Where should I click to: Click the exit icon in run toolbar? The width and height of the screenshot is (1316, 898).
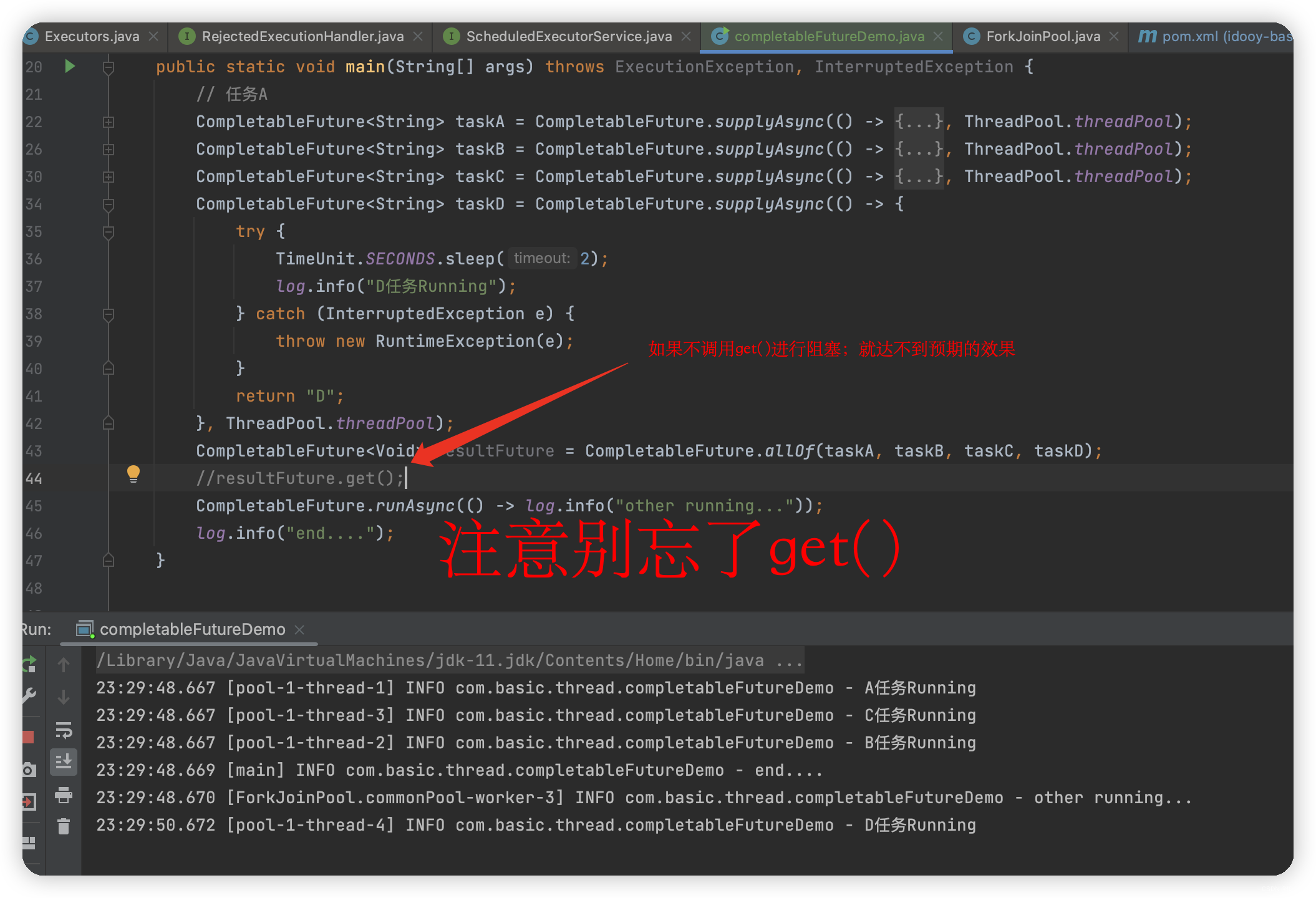pos(29,802)
